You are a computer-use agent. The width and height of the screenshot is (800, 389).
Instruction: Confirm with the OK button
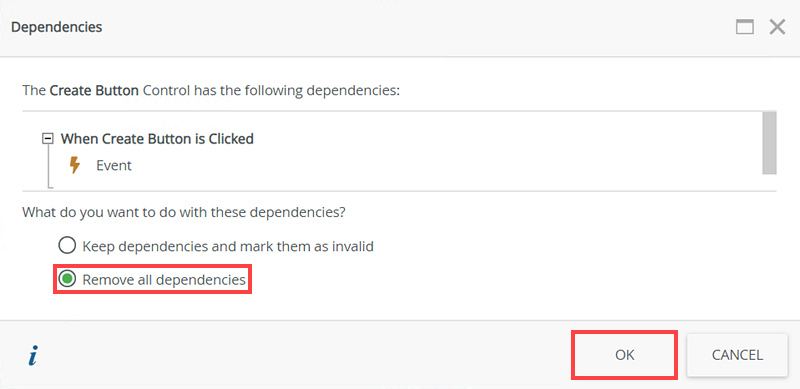point(624,355)
